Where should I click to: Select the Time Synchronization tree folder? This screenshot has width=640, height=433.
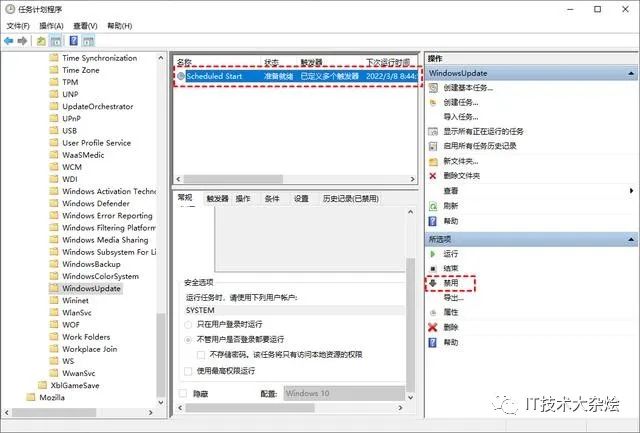[100, 58]
